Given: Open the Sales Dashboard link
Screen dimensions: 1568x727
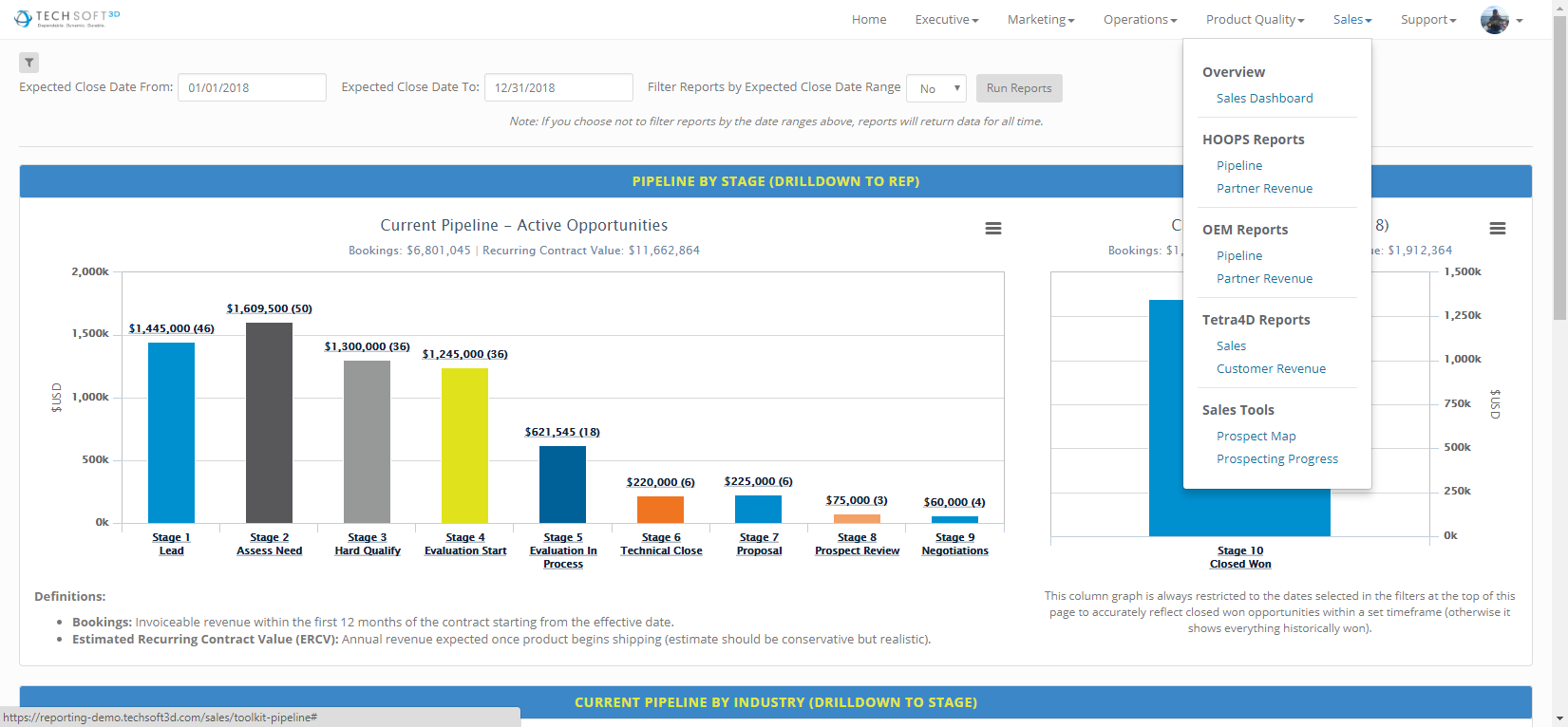Looking at the screenshot, I should click(1264, 98).
